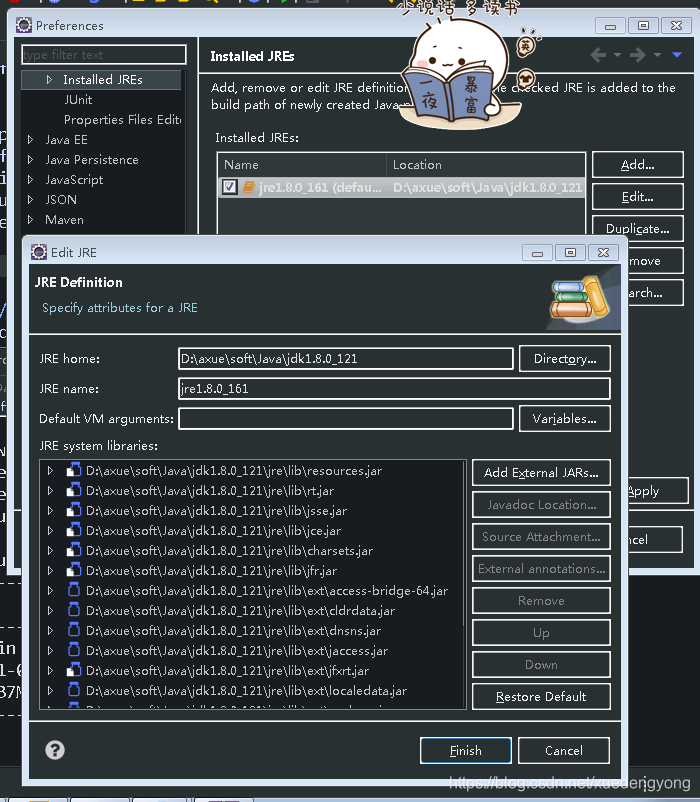Click Edit... in Preferences window
The width and height of the screenshot is (700, 802).
tap(638, 196)
